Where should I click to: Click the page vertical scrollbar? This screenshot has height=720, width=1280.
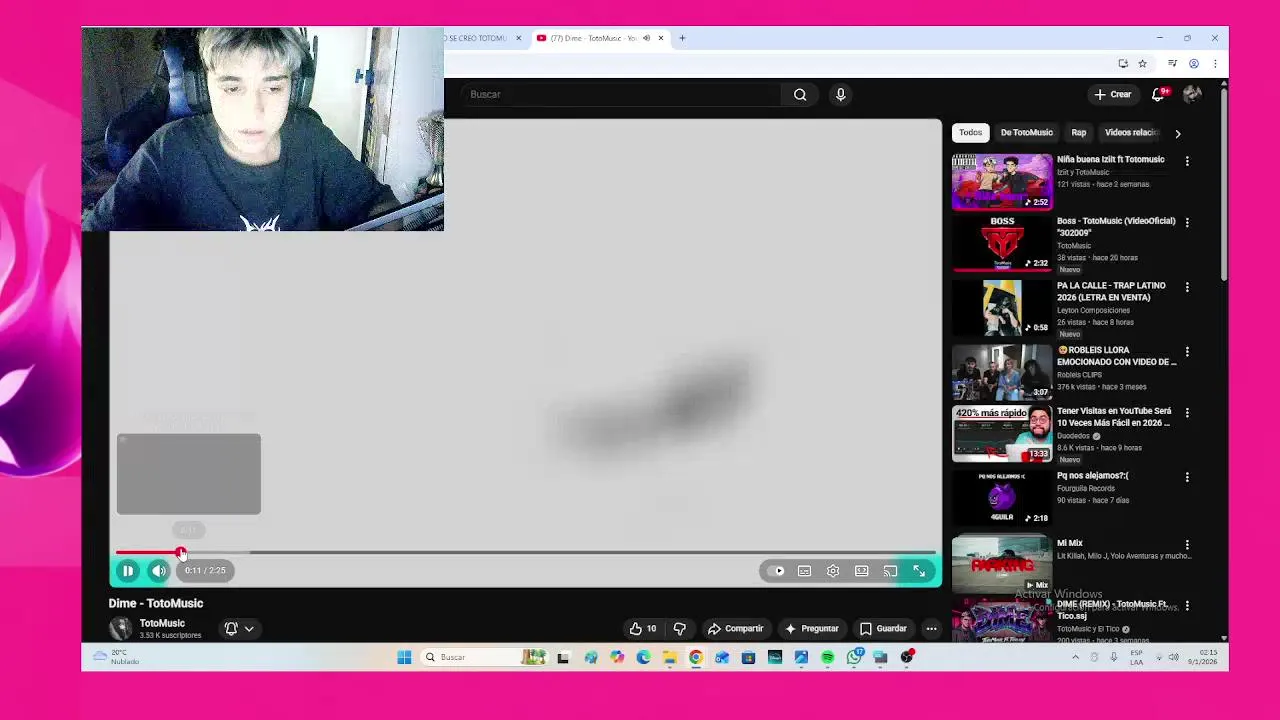(1224, 184)
